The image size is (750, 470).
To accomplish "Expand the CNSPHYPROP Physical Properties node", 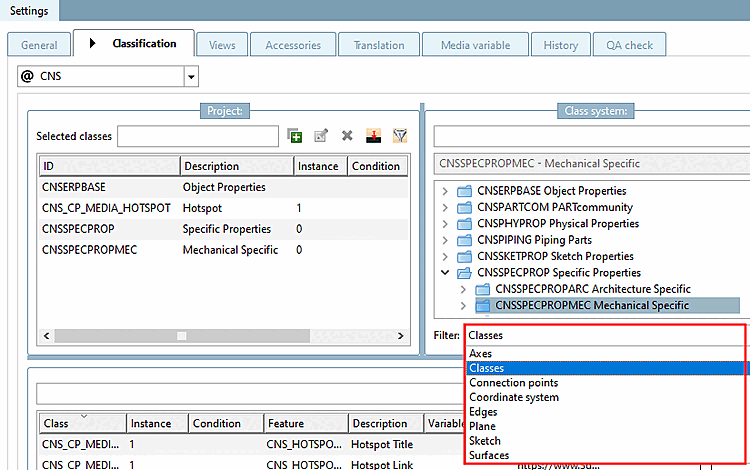I will click(x=445, y=224).
